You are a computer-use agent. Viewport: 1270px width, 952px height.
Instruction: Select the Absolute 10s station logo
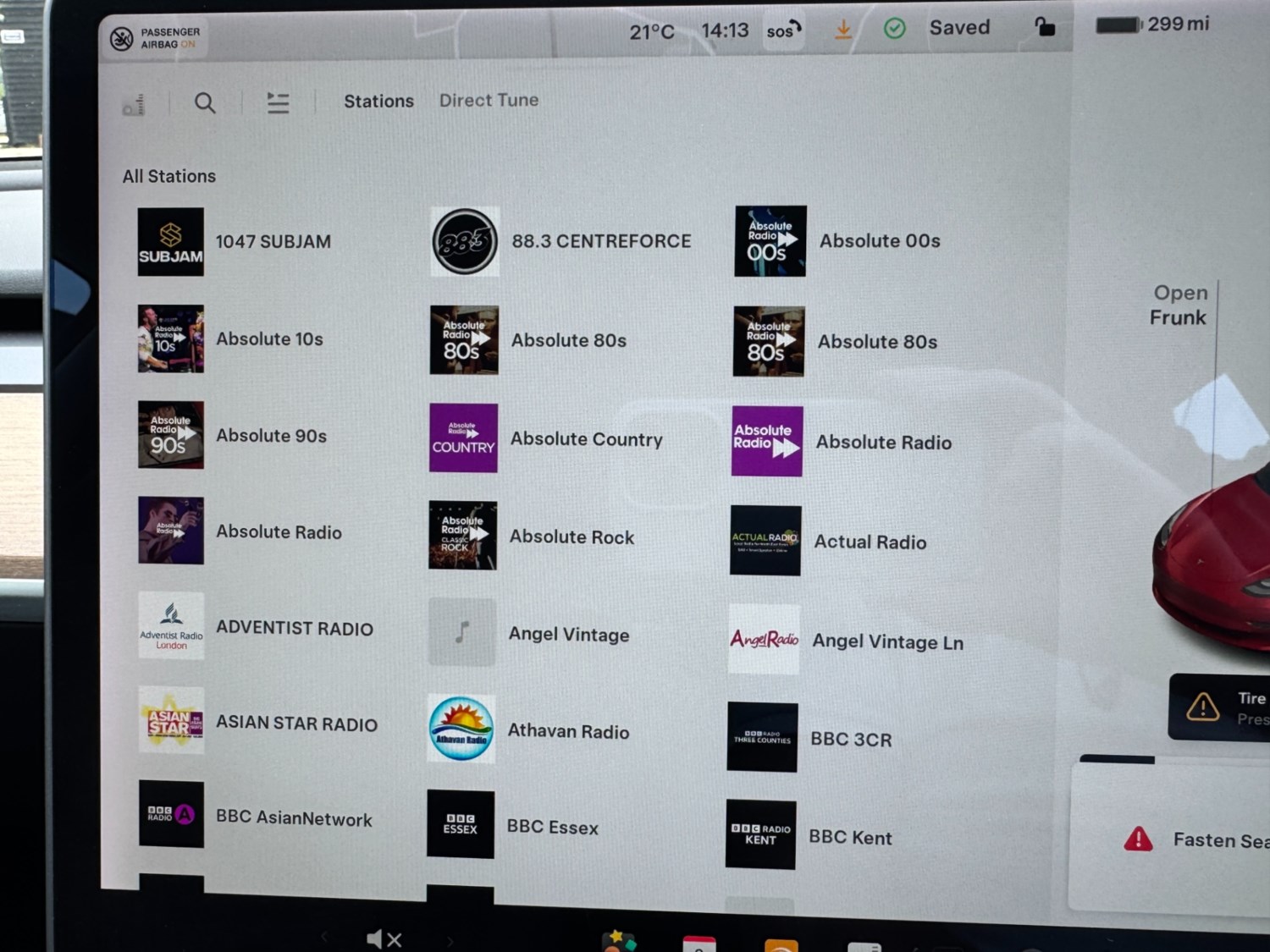(x=171, y=338)
